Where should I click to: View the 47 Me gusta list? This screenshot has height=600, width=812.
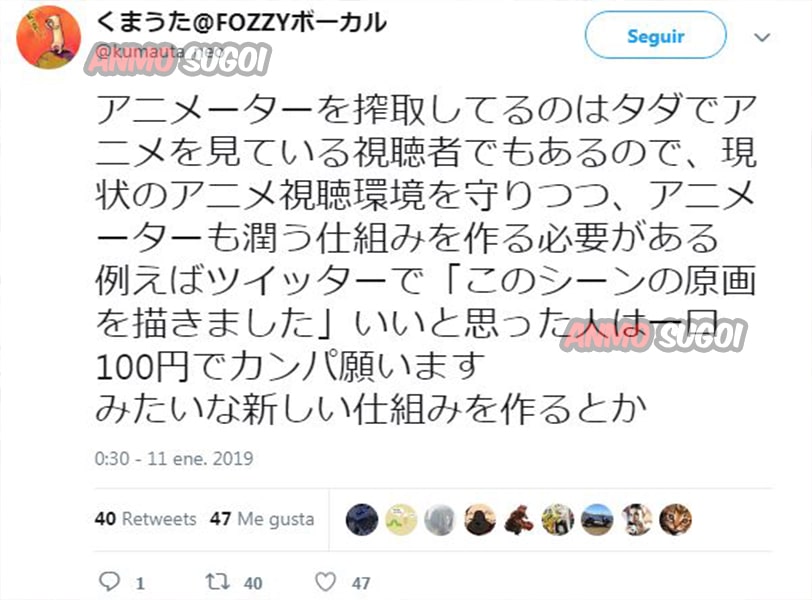[262, 519]
